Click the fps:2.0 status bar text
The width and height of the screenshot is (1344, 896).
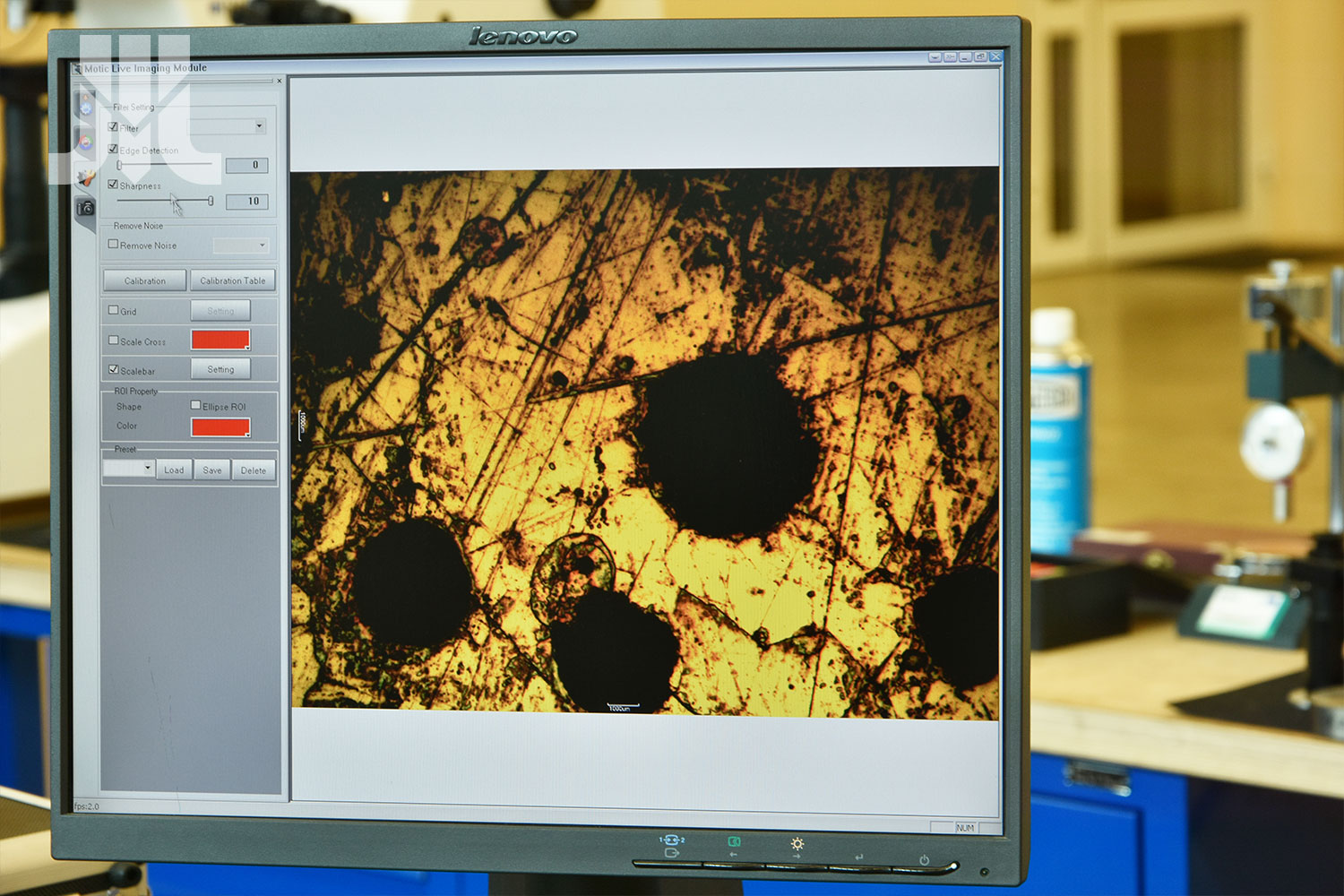[x=87, y=806]
